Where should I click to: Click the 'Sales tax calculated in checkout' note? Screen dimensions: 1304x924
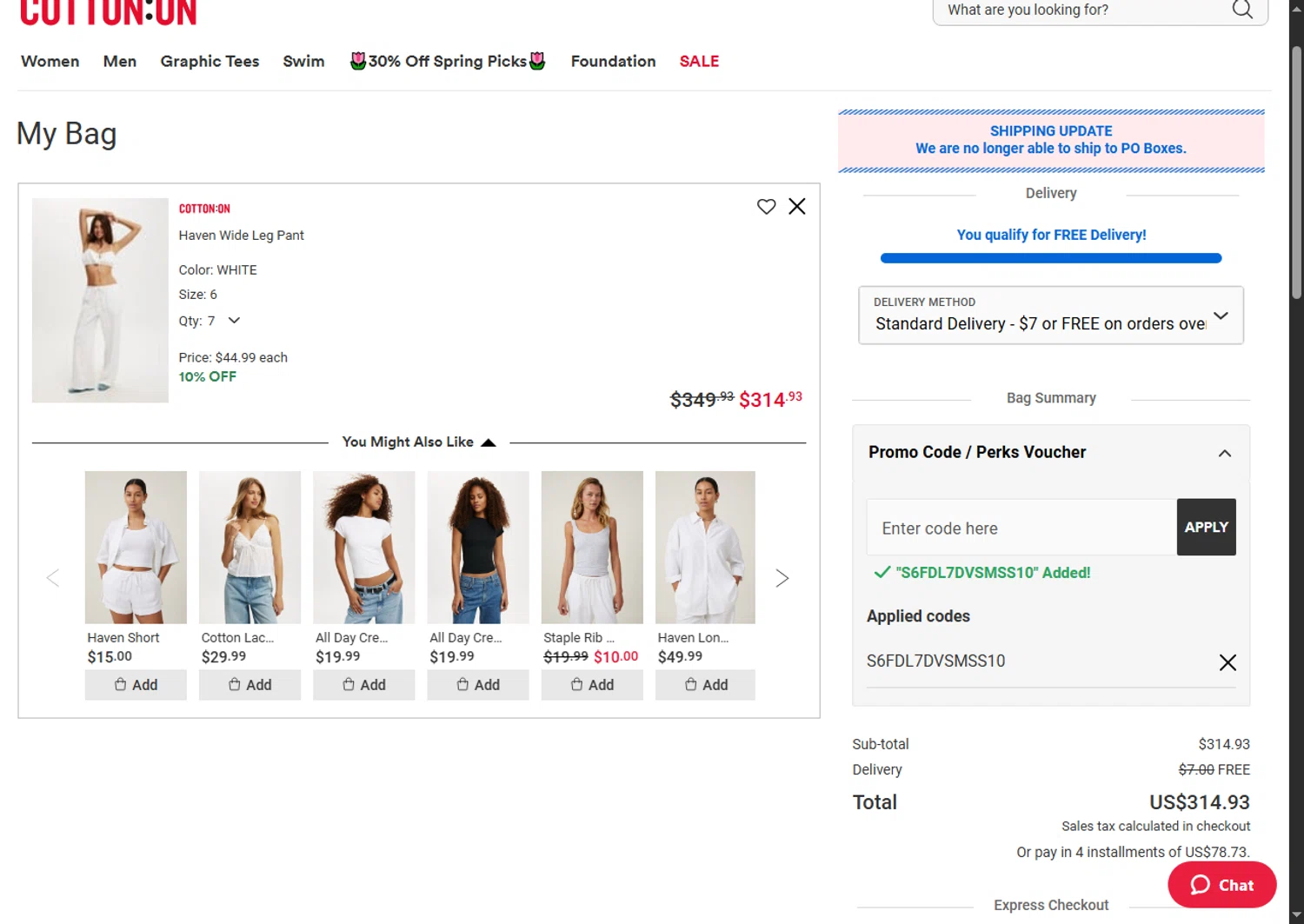1156,827
